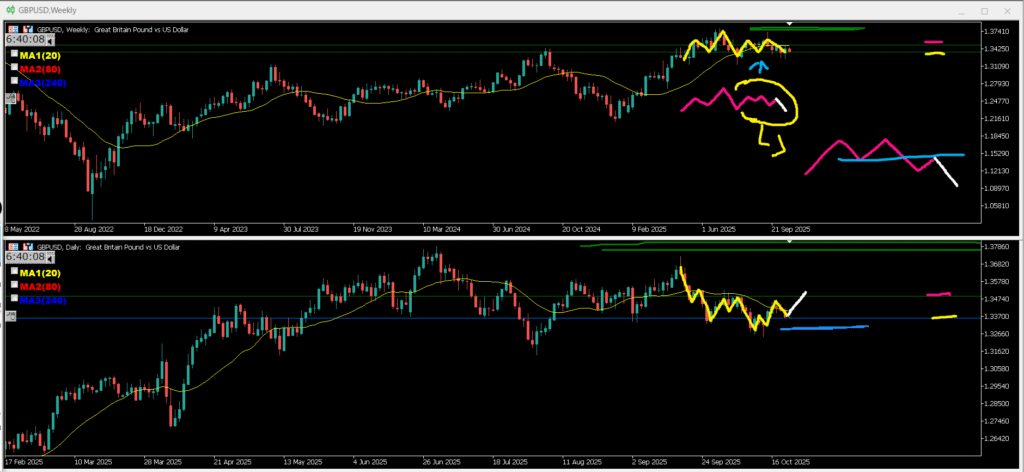
Task: Toggle the MA1(20) checkbox on daily chart
Action: point(15,272)
